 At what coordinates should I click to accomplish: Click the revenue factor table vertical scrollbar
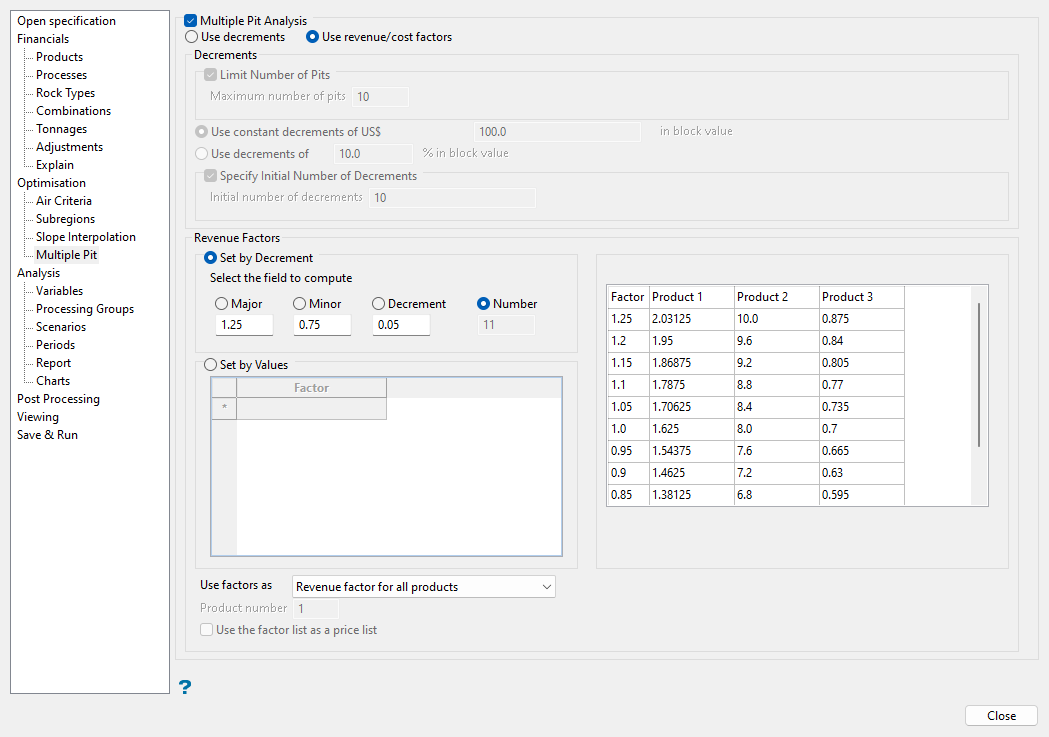click(979, 374)
